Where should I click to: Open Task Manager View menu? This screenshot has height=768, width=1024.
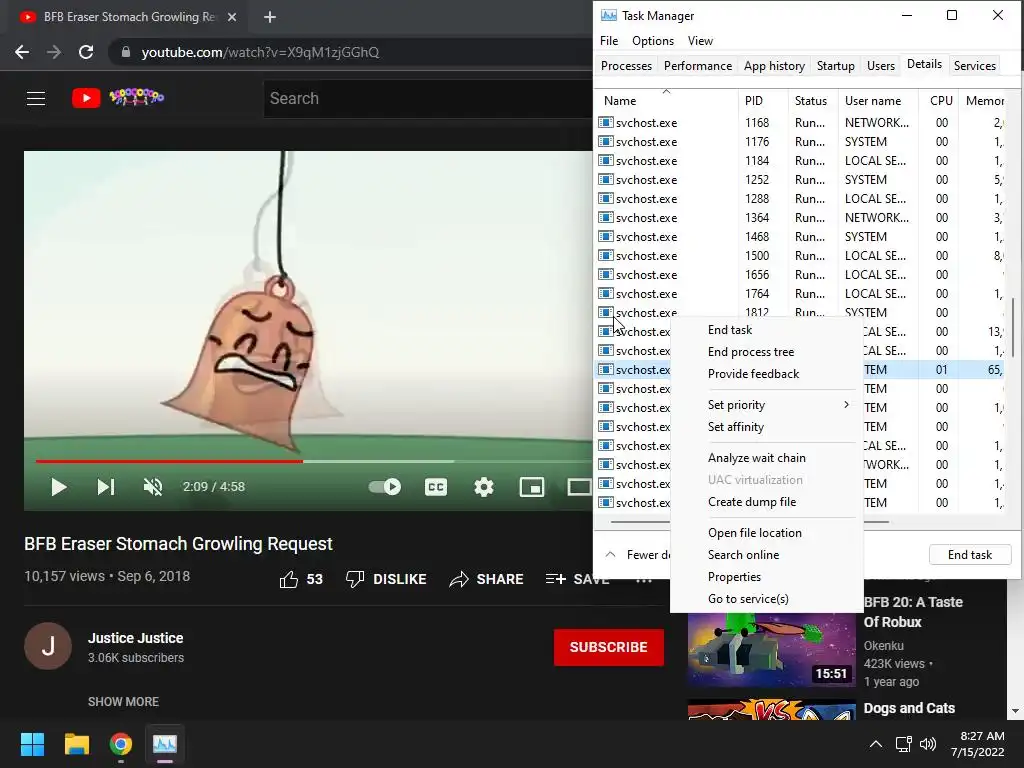700,40
